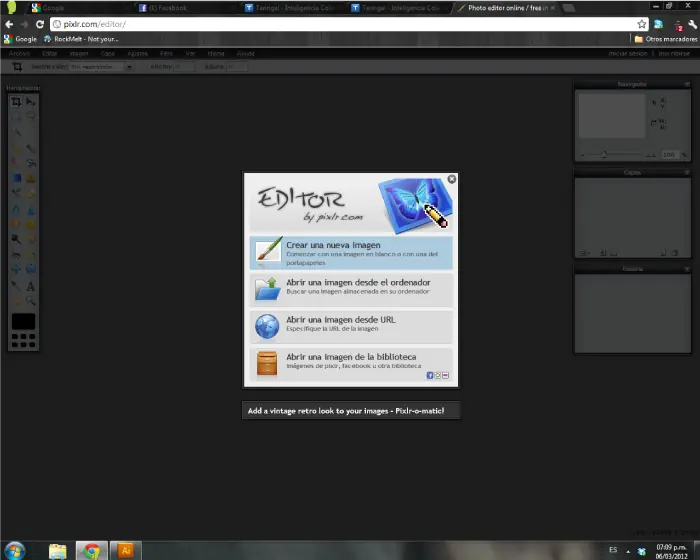Choose Crear una nueva imagen
This screenshot has width=700, height=560.
(351, 253)
